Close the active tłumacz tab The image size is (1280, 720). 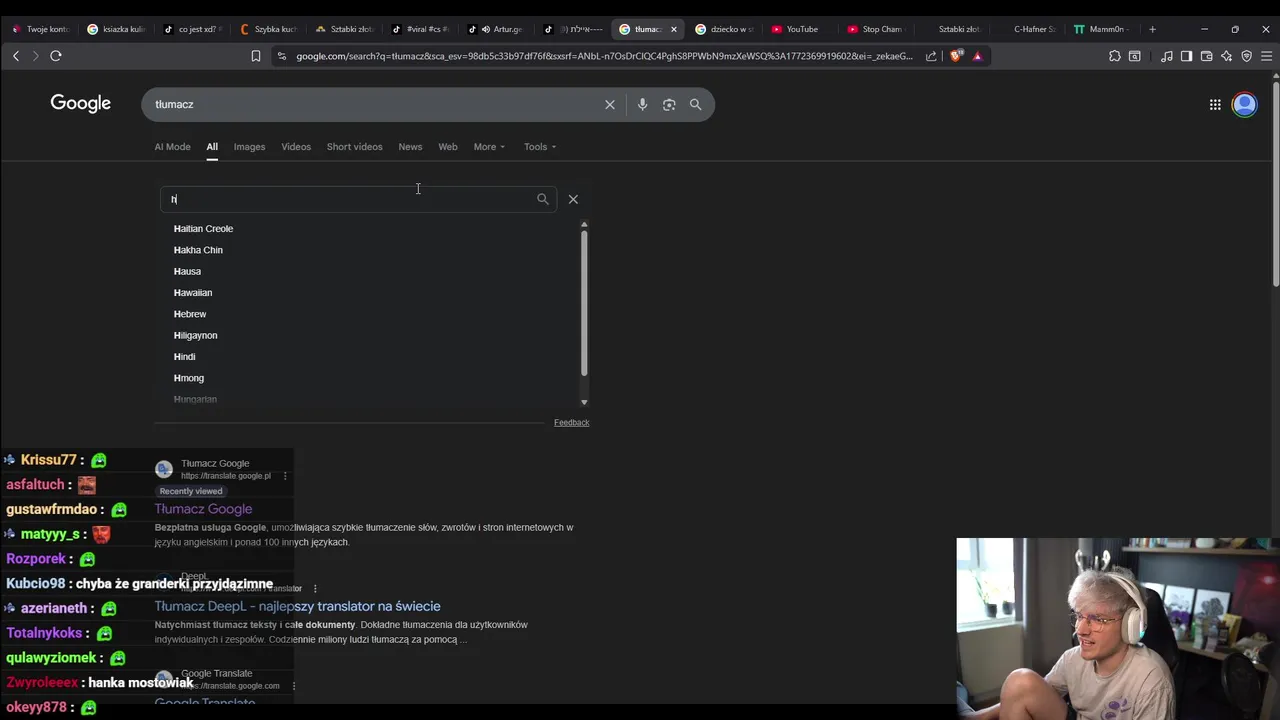coord(673,29)
